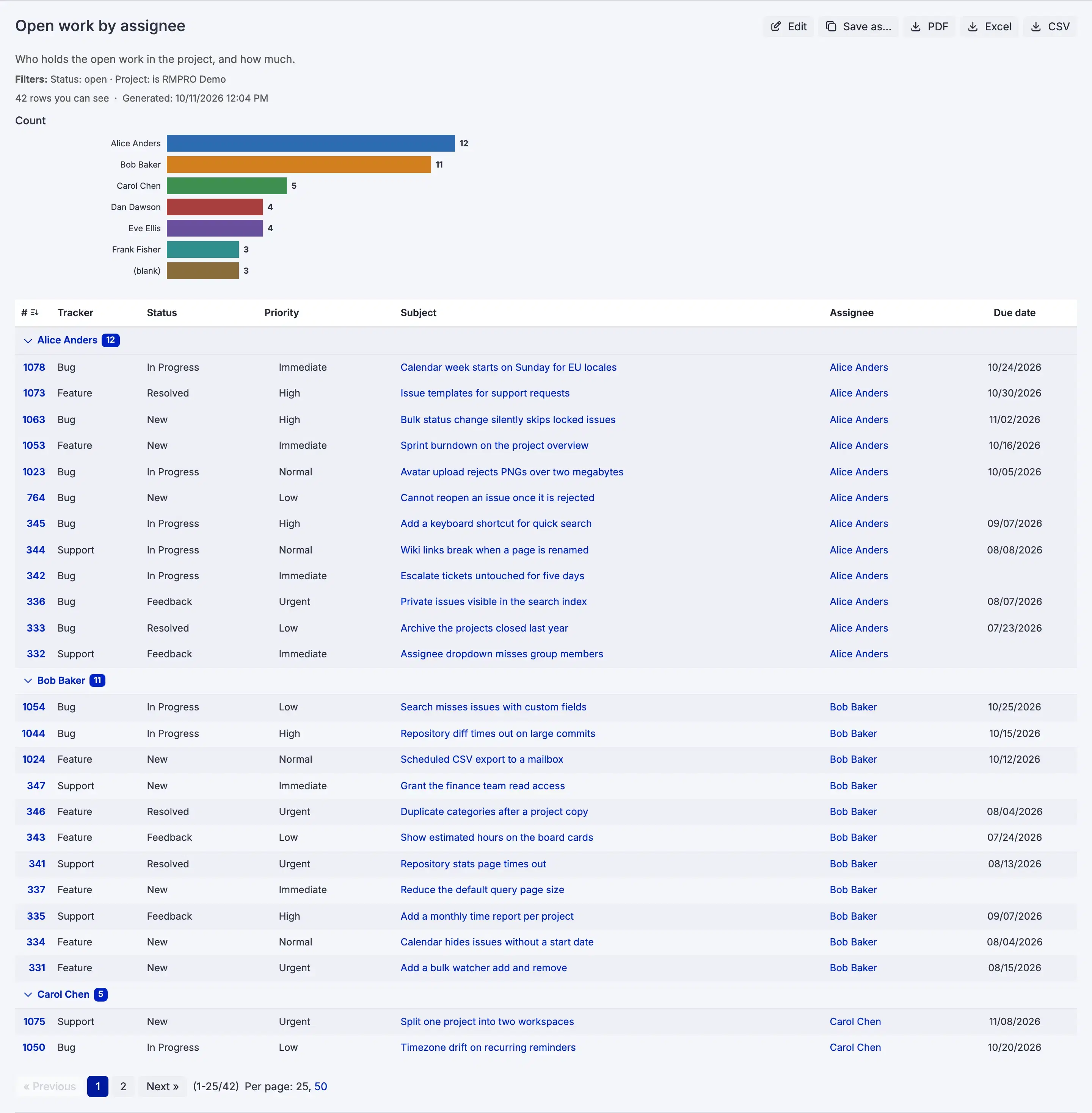Open 'Reduce the default query page size'

coord(482,889)
